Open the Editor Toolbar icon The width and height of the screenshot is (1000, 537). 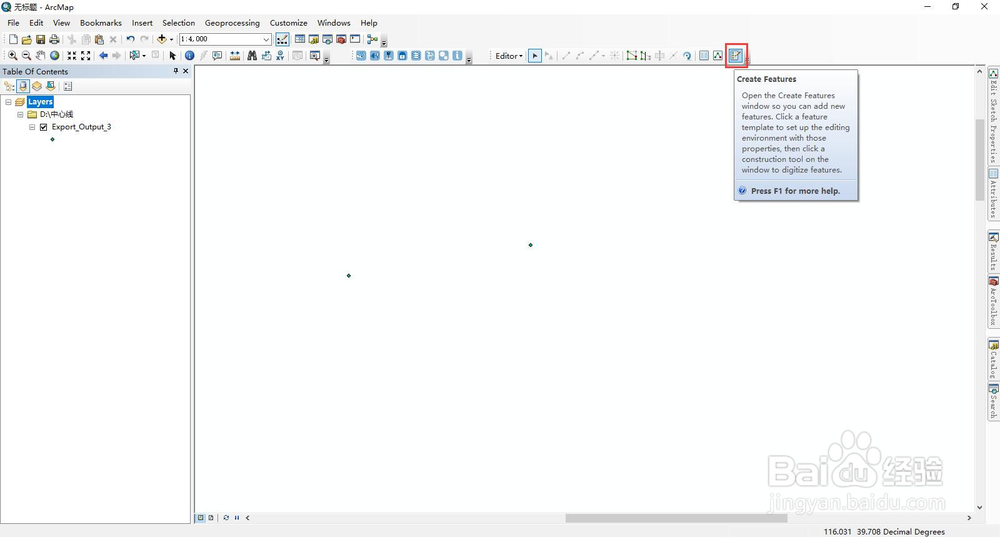[x=282, y=40]
